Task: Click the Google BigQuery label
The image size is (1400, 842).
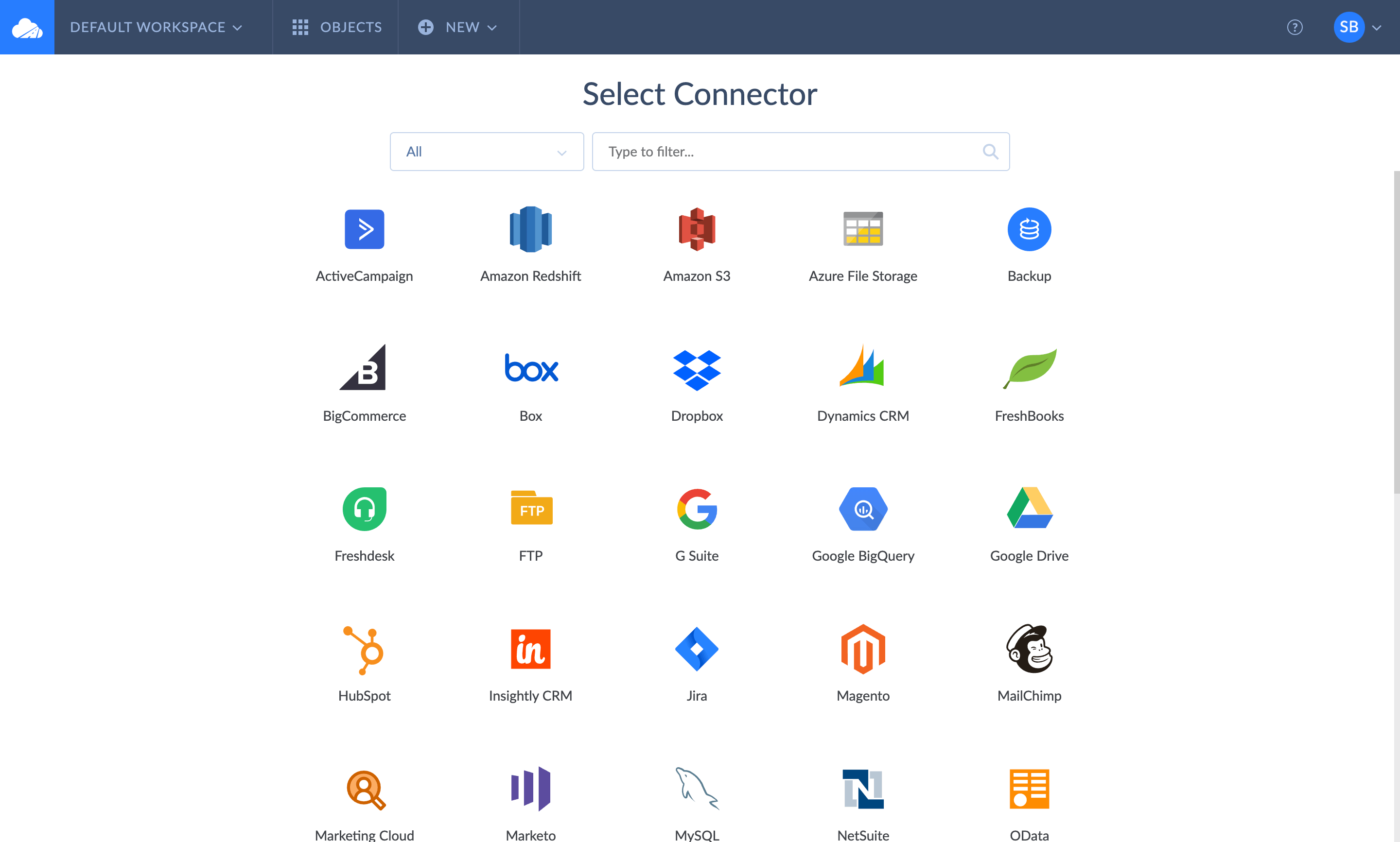Action: 863,556
